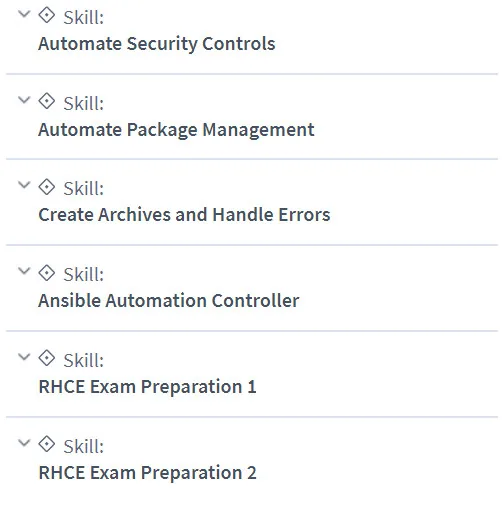Open the Automate Security Controls title
Screen dimensions: 502x505
(157, 44)
